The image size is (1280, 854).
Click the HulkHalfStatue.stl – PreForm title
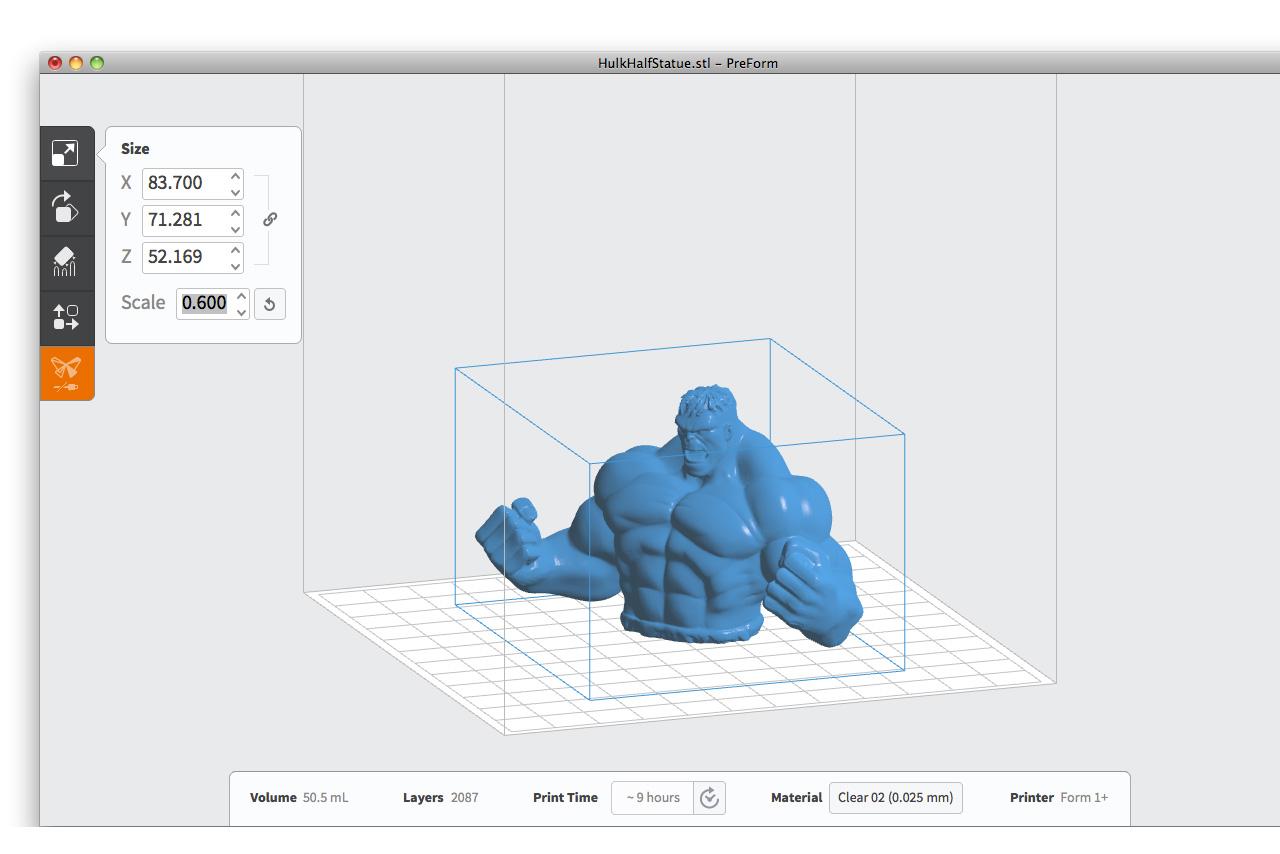tap(688, 63)
